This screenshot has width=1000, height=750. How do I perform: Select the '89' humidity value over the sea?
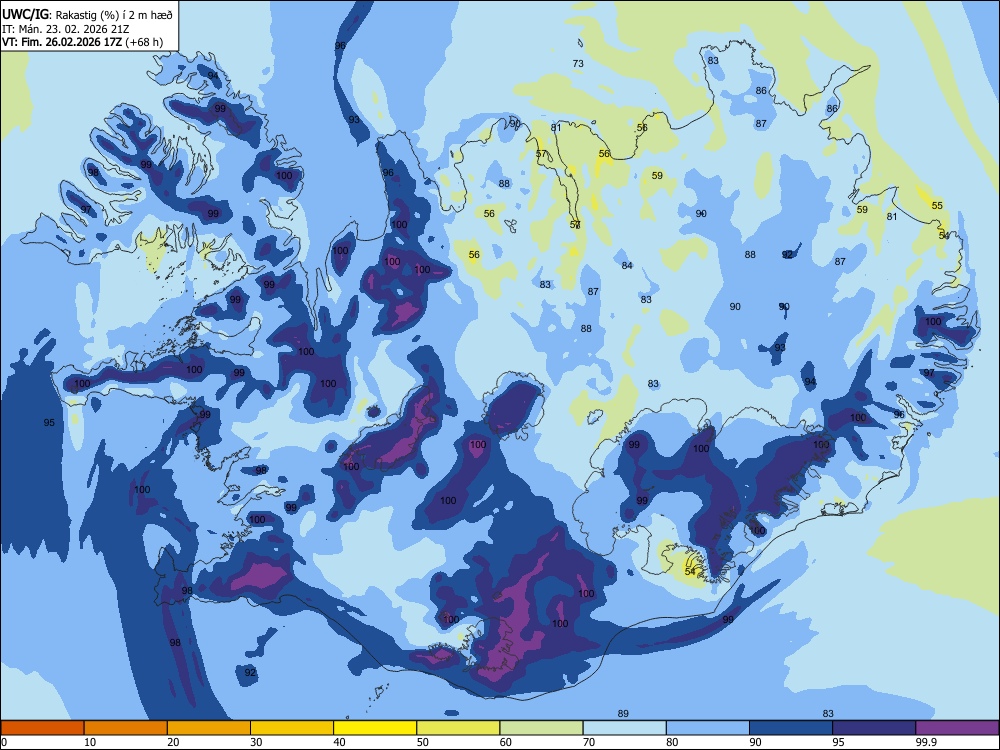pos(623,713)
